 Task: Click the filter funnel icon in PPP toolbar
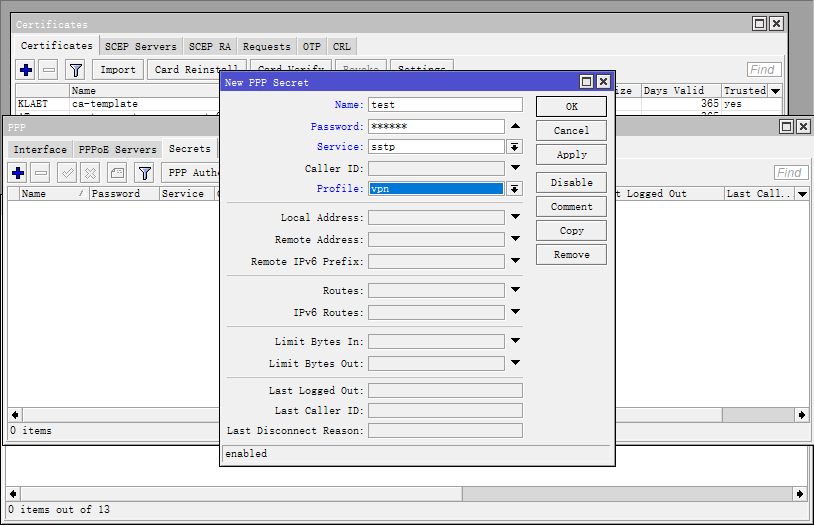(x=144, y=173)
